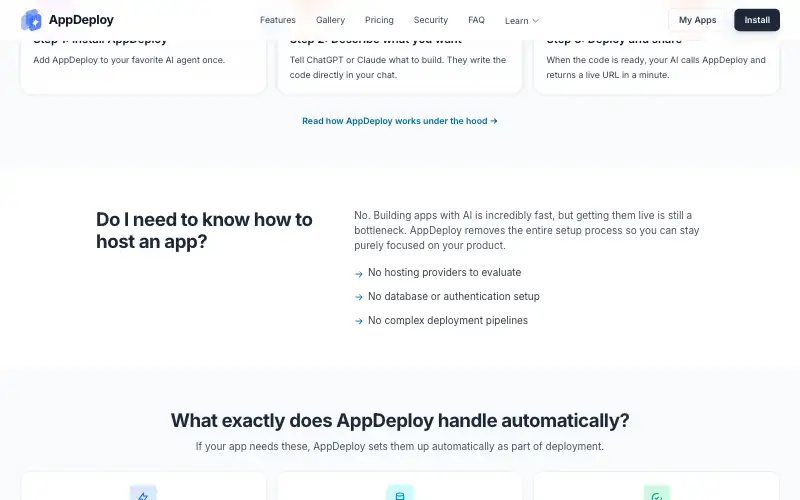Click 'No database or authentication setup' text

click(454, 296)
